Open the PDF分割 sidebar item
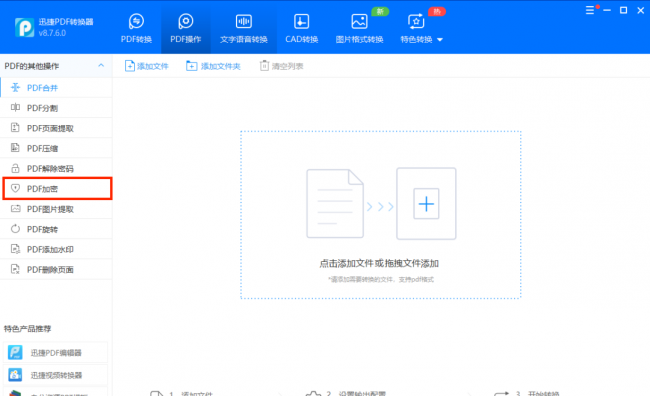The height and width of the screenshot is (396, 650). click(56, 108)
